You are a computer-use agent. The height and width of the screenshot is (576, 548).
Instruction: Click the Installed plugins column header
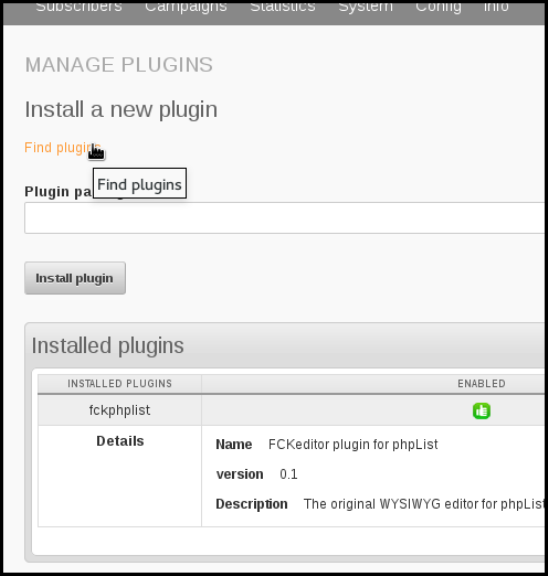tap(119, 384)
